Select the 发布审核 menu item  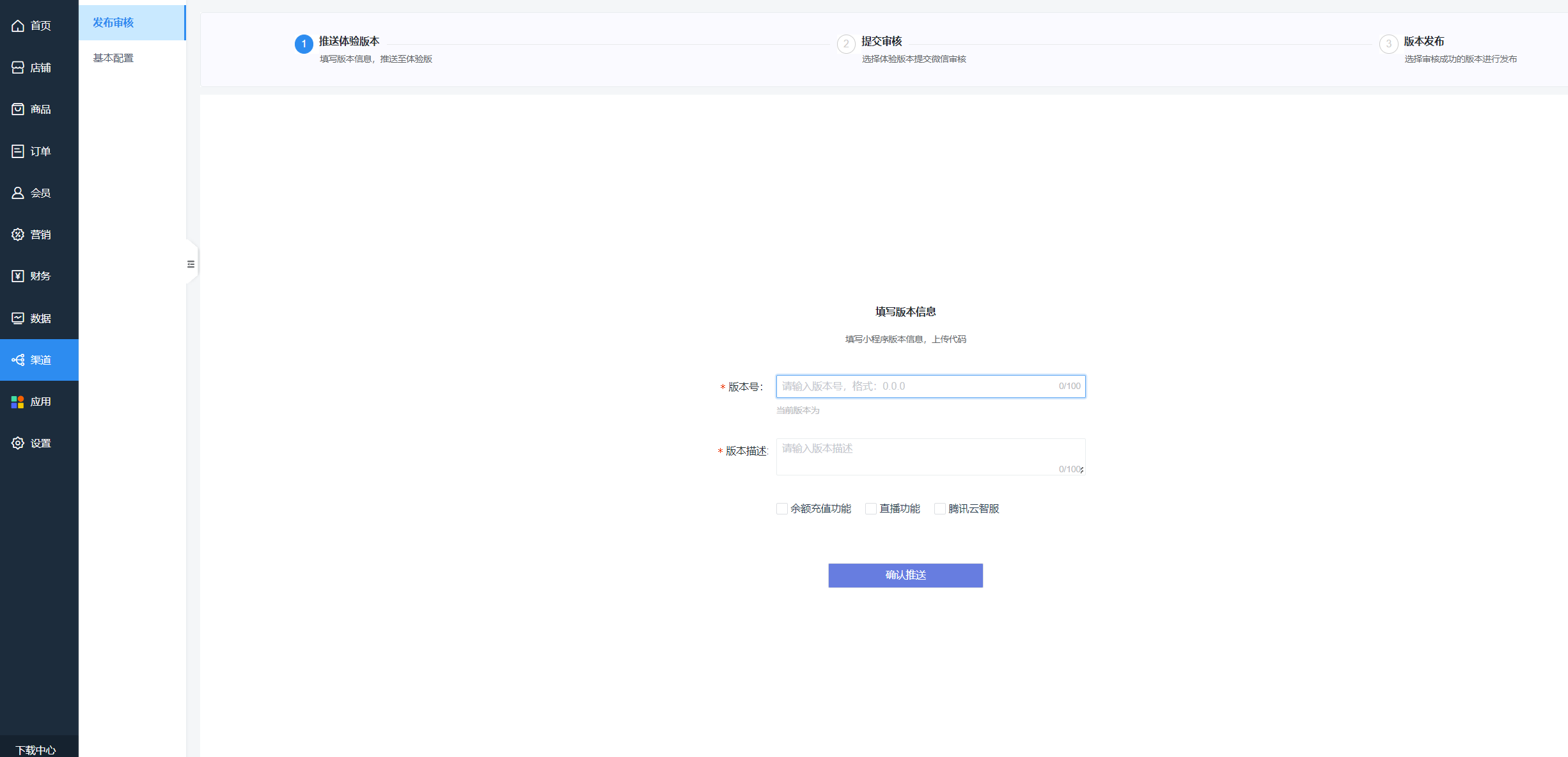click(113, 23)
